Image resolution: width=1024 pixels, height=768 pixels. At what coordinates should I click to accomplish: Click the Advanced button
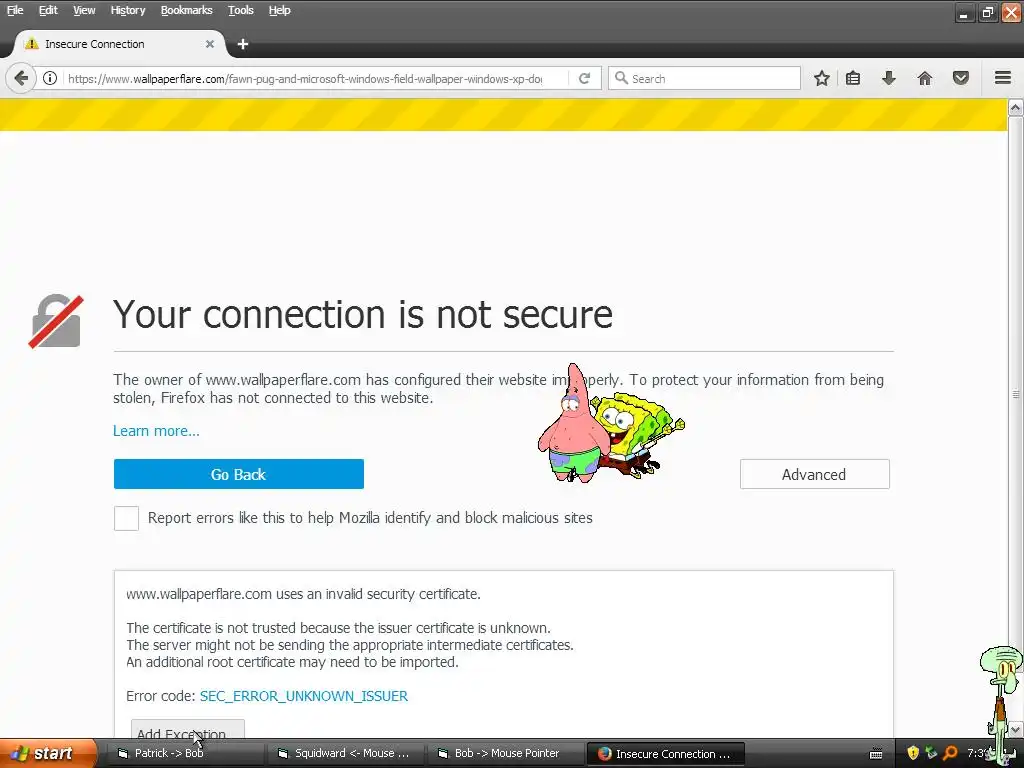click(814, 474)
